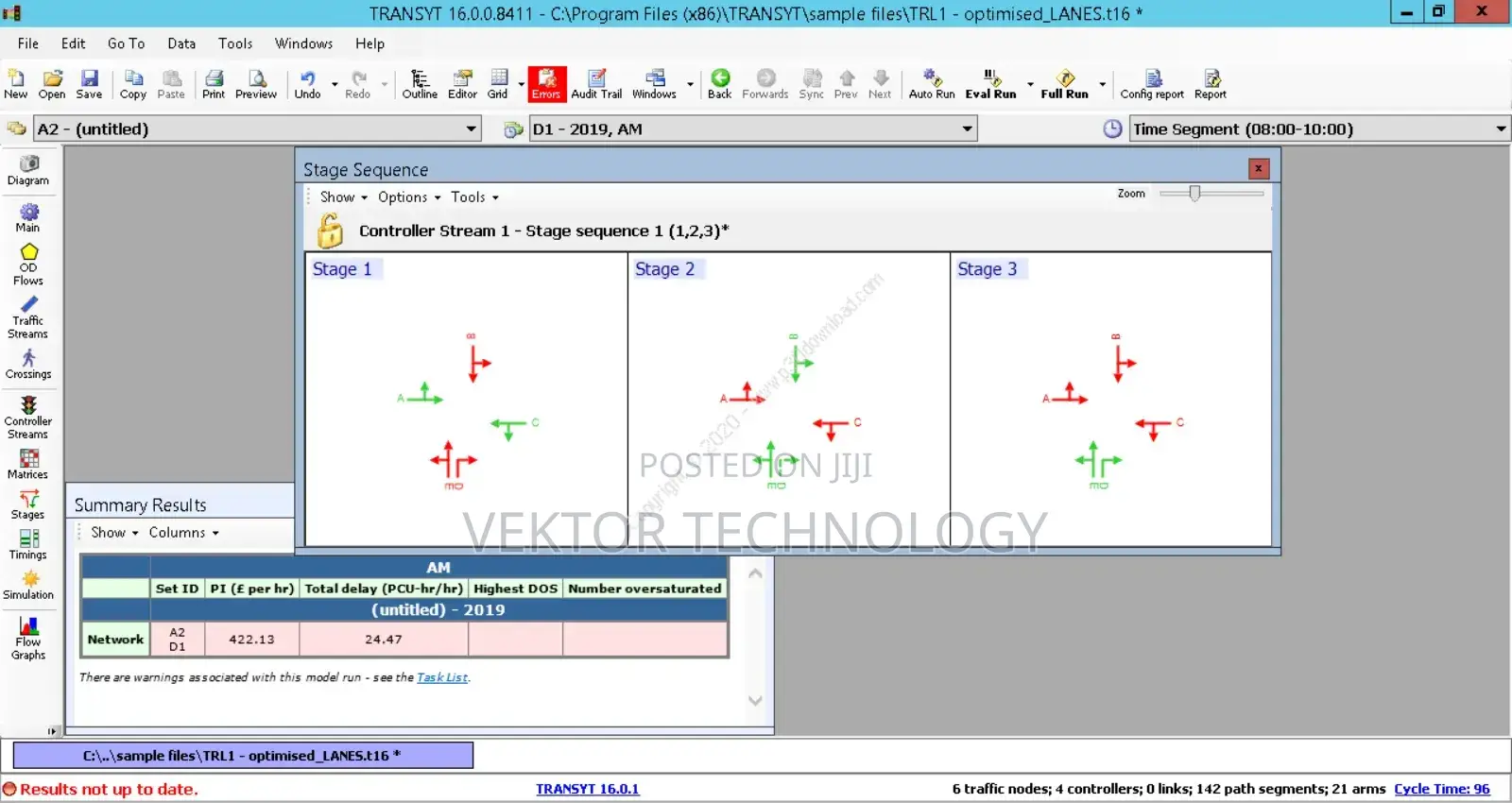Viewport: 1512px width, 803px height.
Task: Open the Main data sidebar item
Action: click(x=28, y=217)
